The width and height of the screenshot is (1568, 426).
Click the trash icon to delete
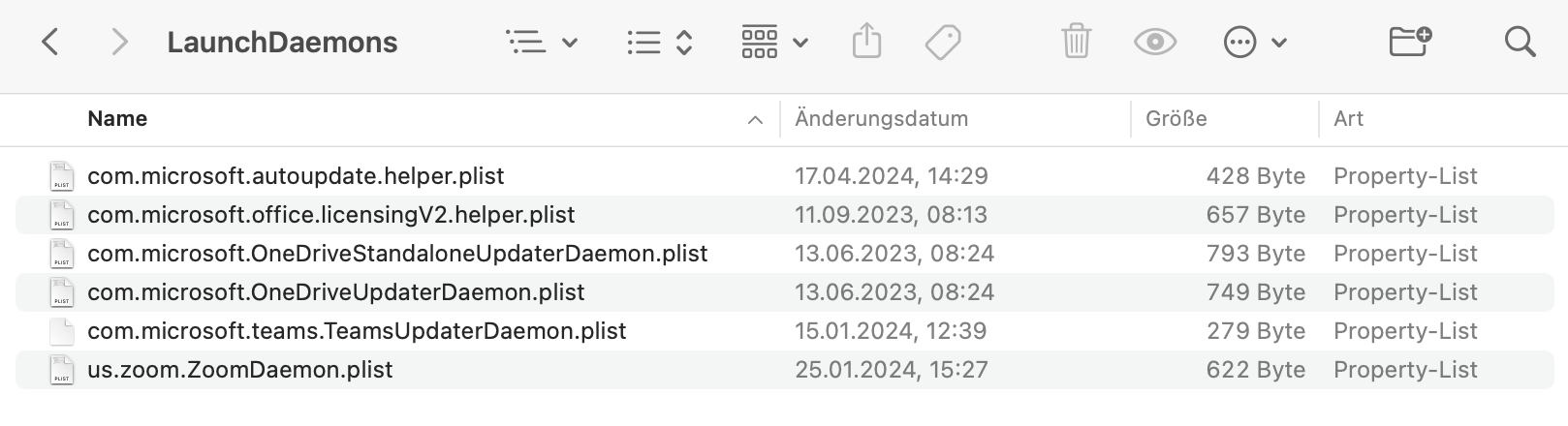click(x=1076, y=42)
